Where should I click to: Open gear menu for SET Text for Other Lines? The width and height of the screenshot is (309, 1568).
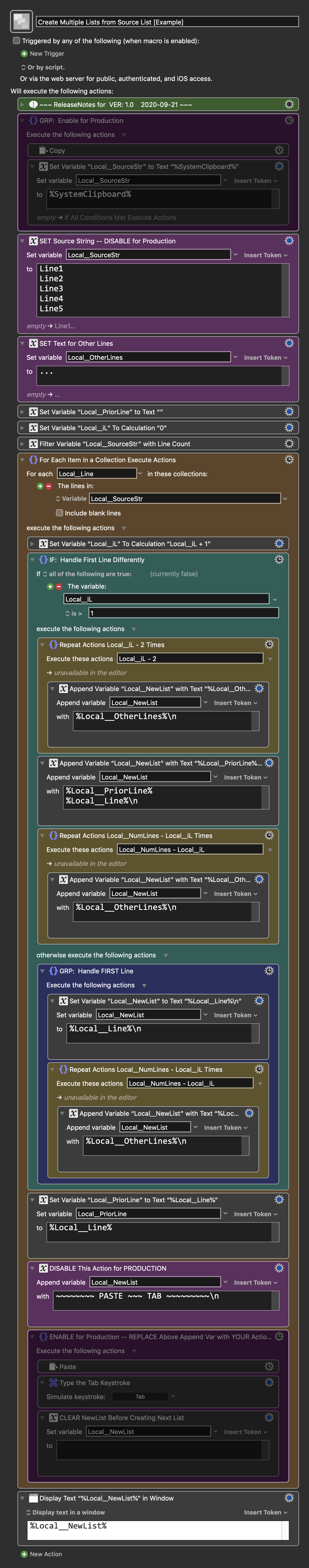tap(289, 343)
